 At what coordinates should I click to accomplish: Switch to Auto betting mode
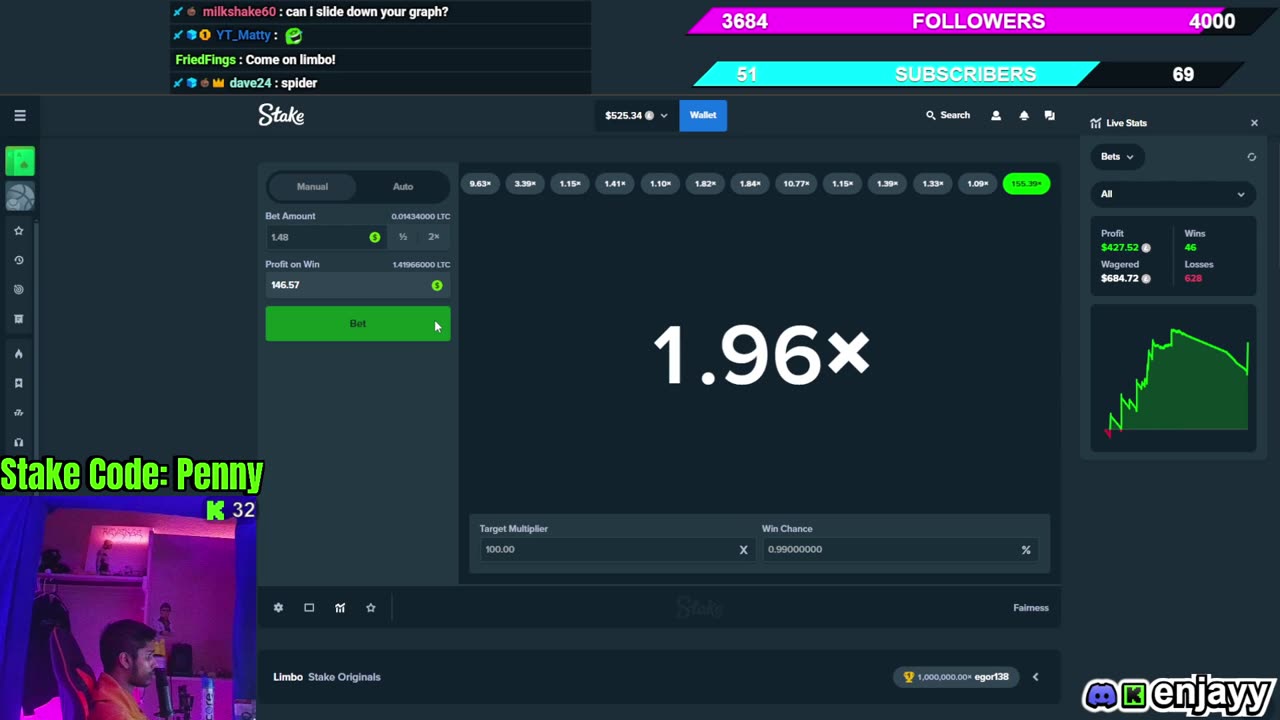pyautogui.click(x=403, y=186)
